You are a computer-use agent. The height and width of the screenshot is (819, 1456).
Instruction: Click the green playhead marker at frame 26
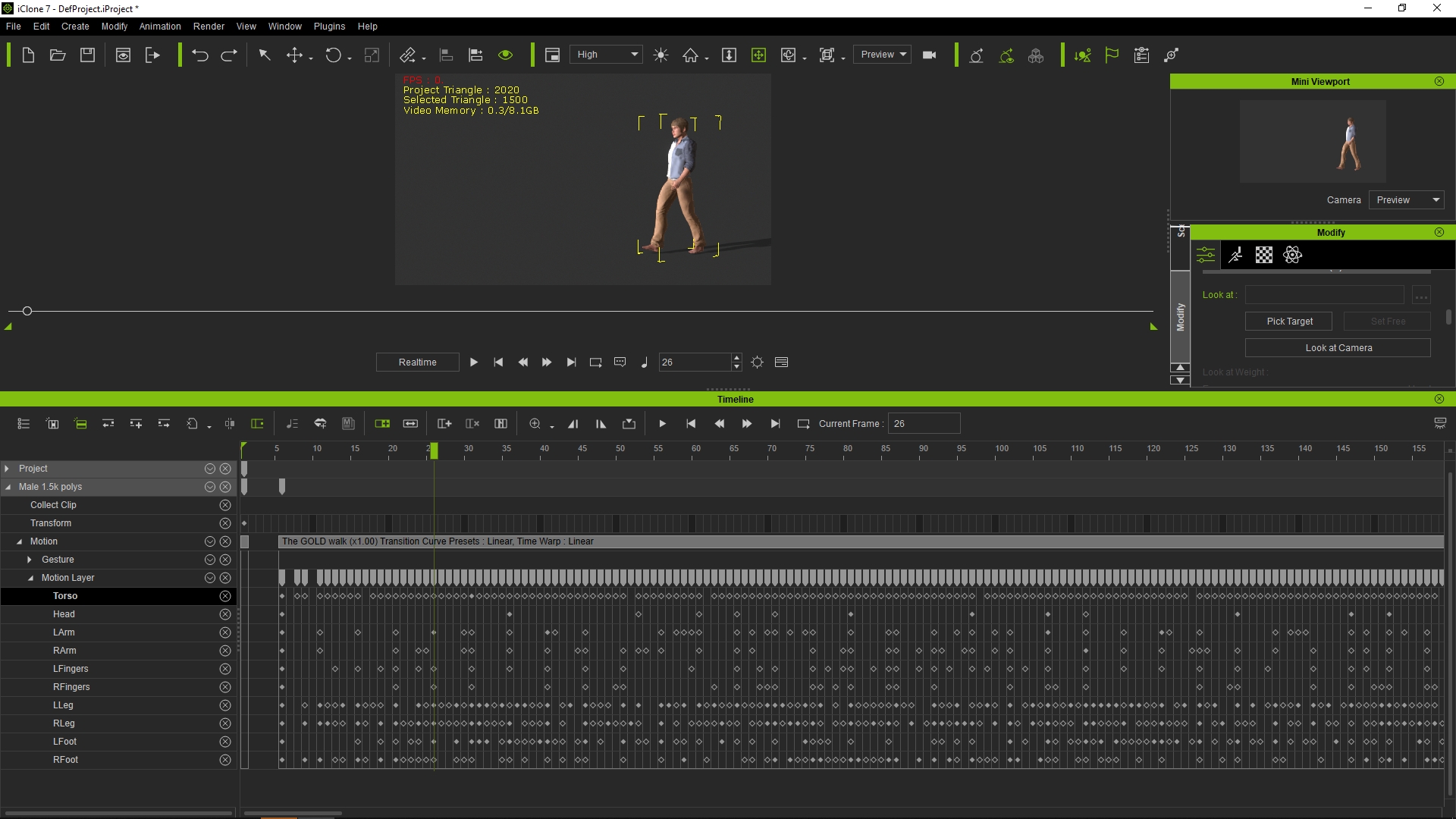pos(434,450)
